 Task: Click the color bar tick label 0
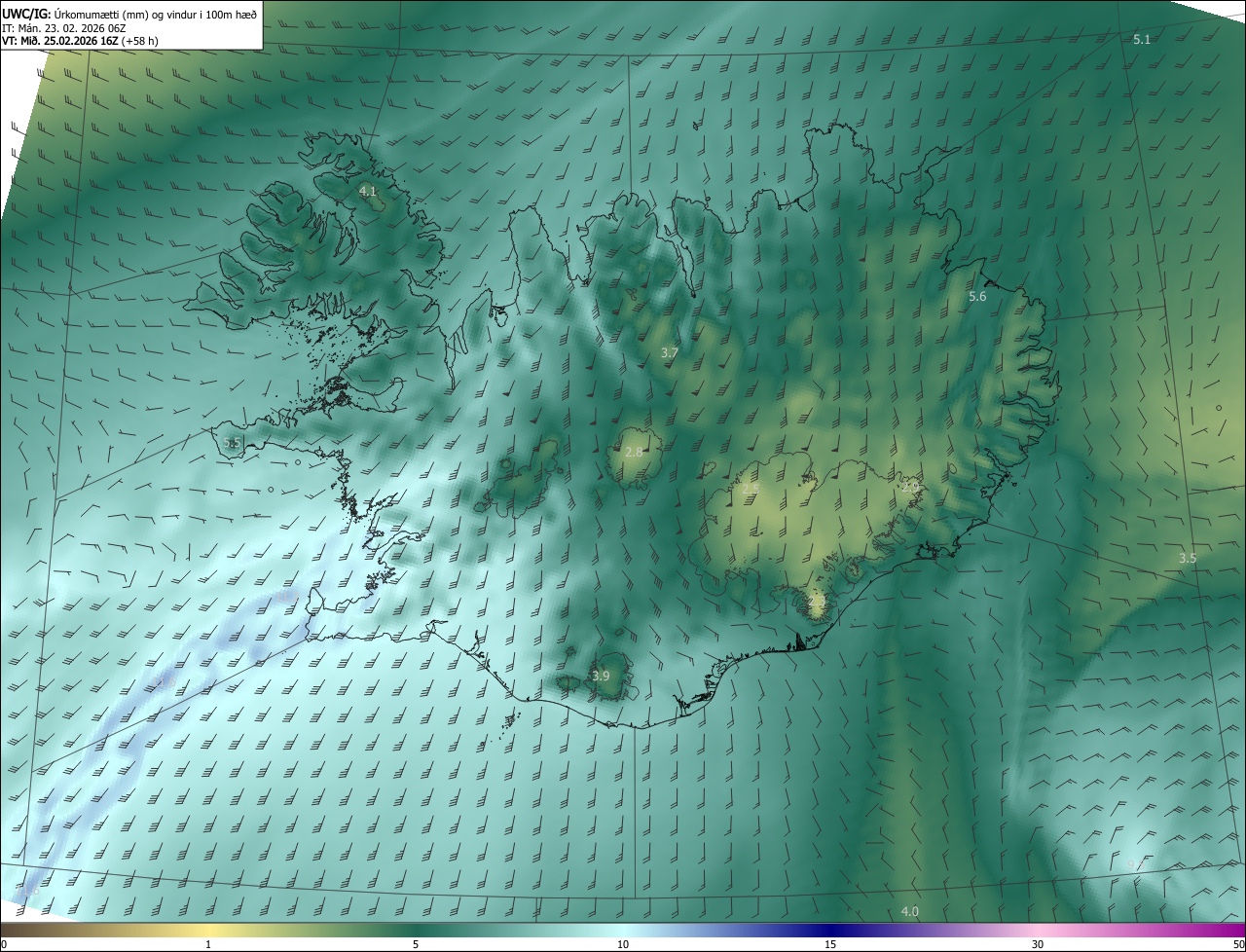click(x=3, y=945)
